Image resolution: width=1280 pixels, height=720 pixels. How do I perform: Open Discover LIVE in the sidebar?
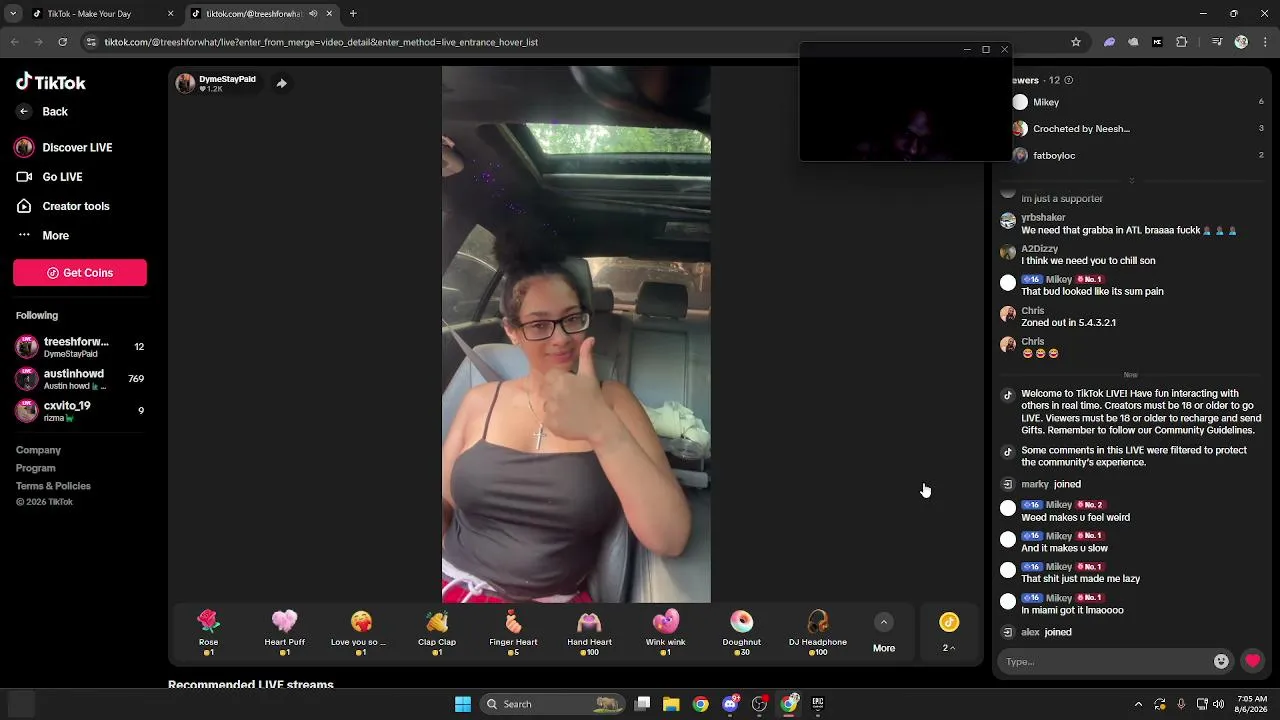tap(63, 147)
